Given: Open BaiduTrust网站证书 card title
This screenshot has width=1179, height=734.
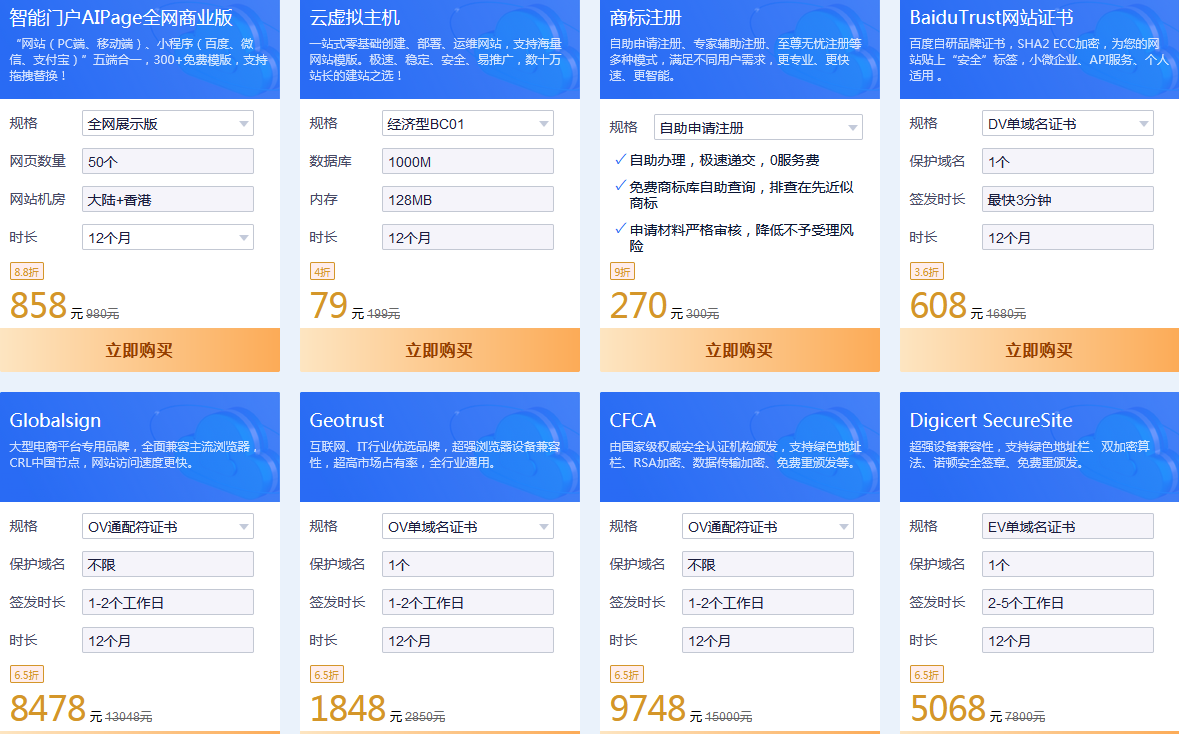Looking at the screenshot, I should click(991, 17).
